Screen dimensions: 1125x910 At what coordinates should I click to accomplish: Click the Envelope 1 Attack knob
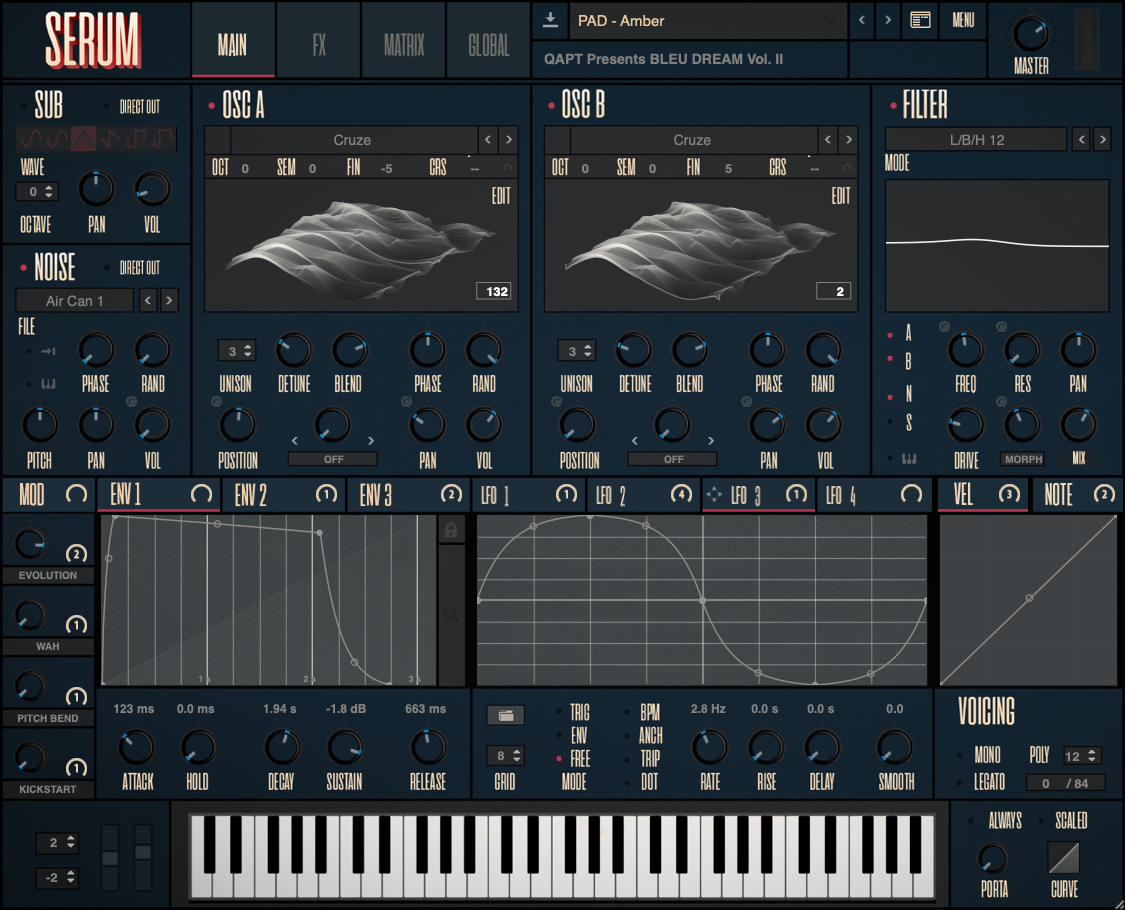[136, 747]
